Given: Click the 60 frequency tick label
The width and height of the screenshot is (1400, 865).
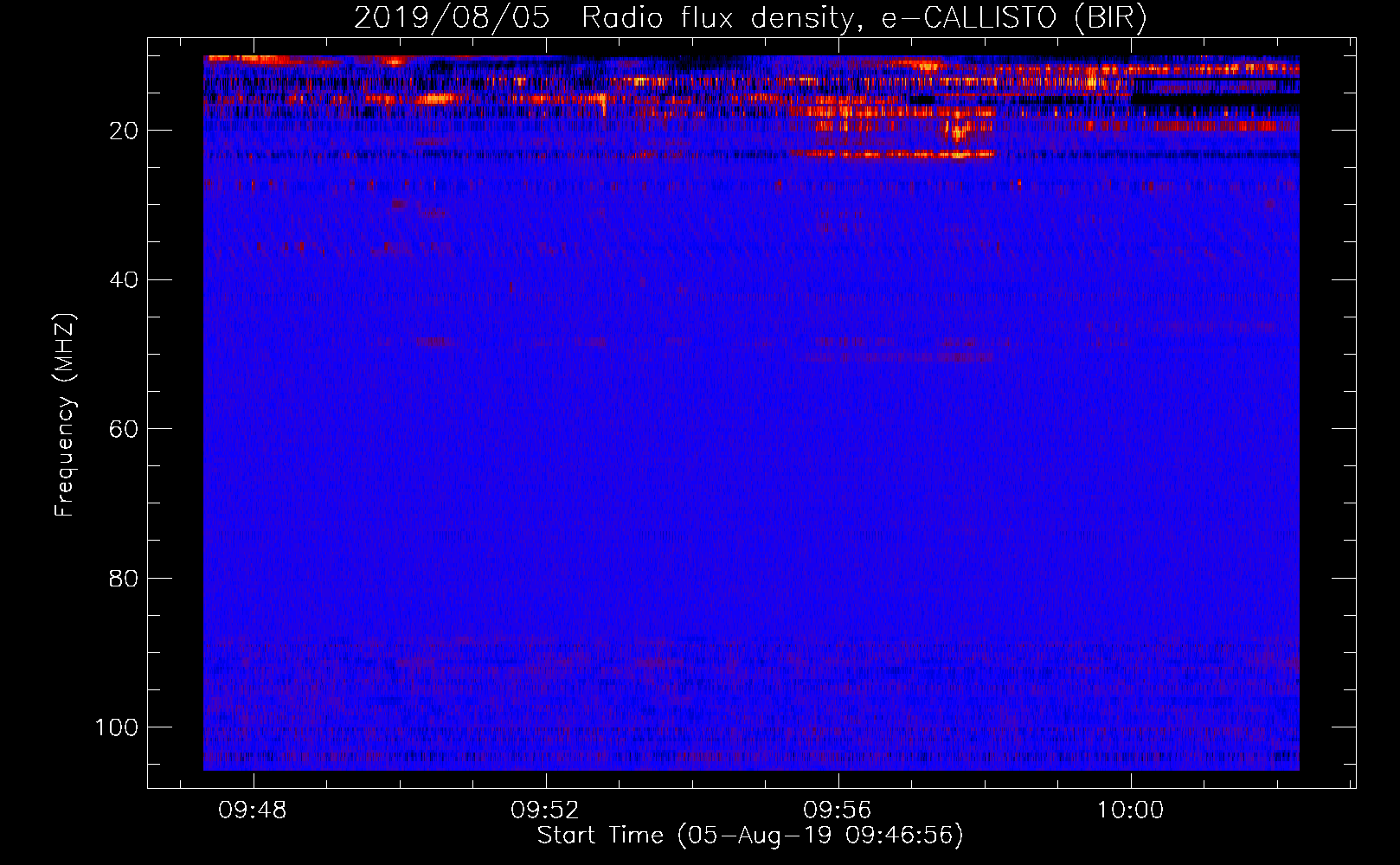Looking at the screenshot, I should click(124, 429).
